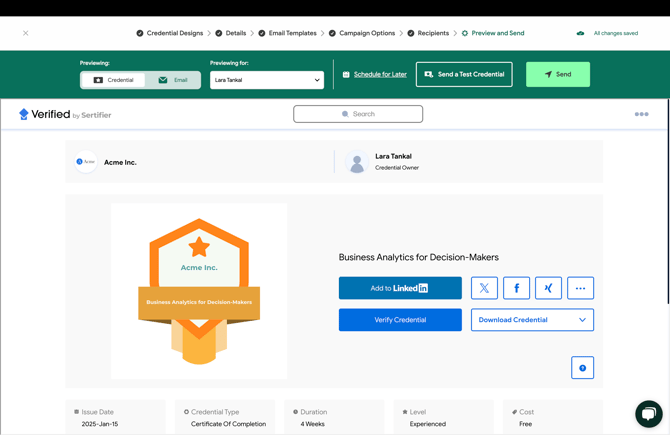Share credential on Xing
Viewport: 670px width, 435px height.
coord(548,288)
